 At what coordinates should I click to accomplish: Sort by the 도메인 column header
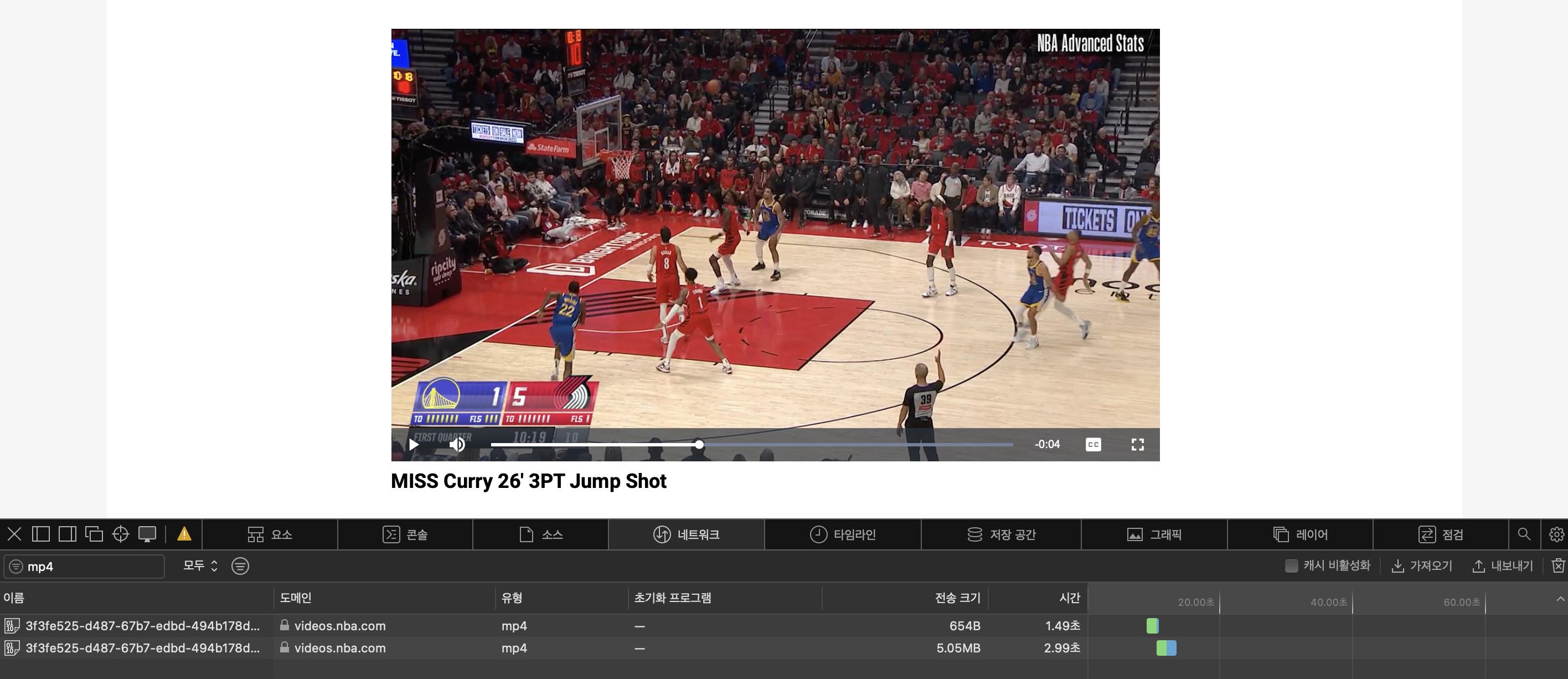[x=385, y=598]
